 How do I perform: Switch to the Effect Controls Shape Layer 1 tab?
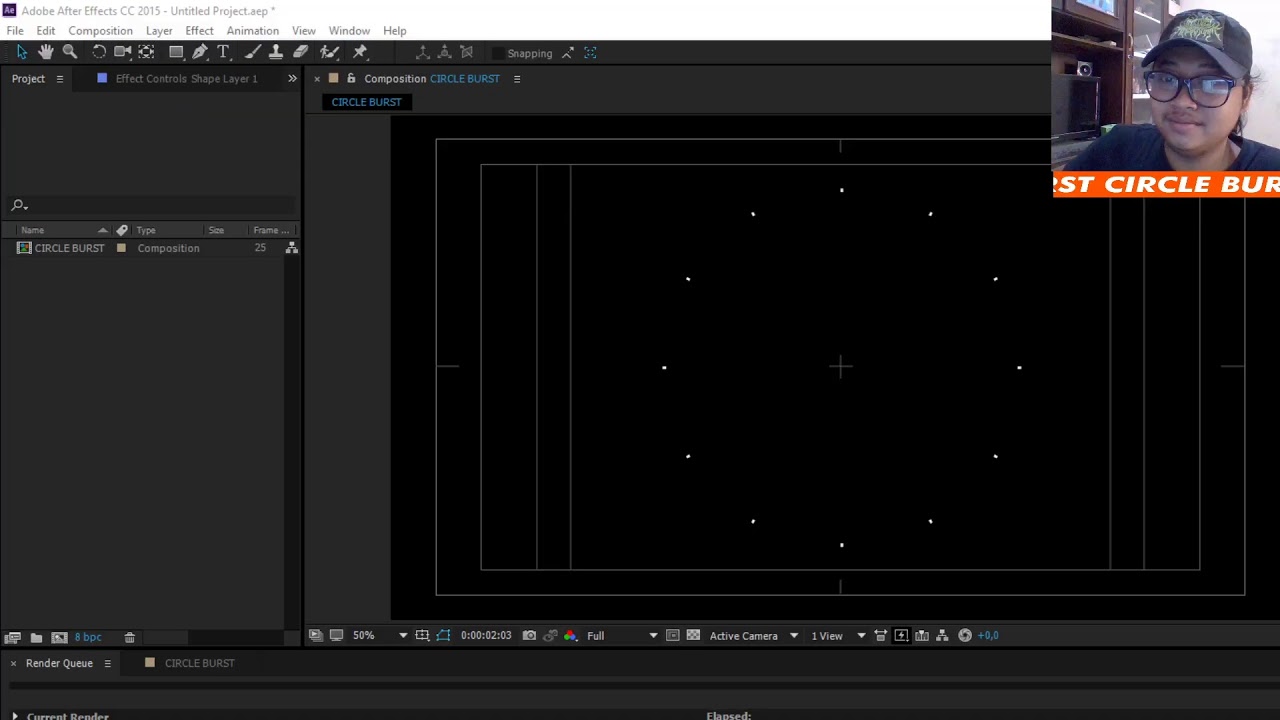[186, 78]
